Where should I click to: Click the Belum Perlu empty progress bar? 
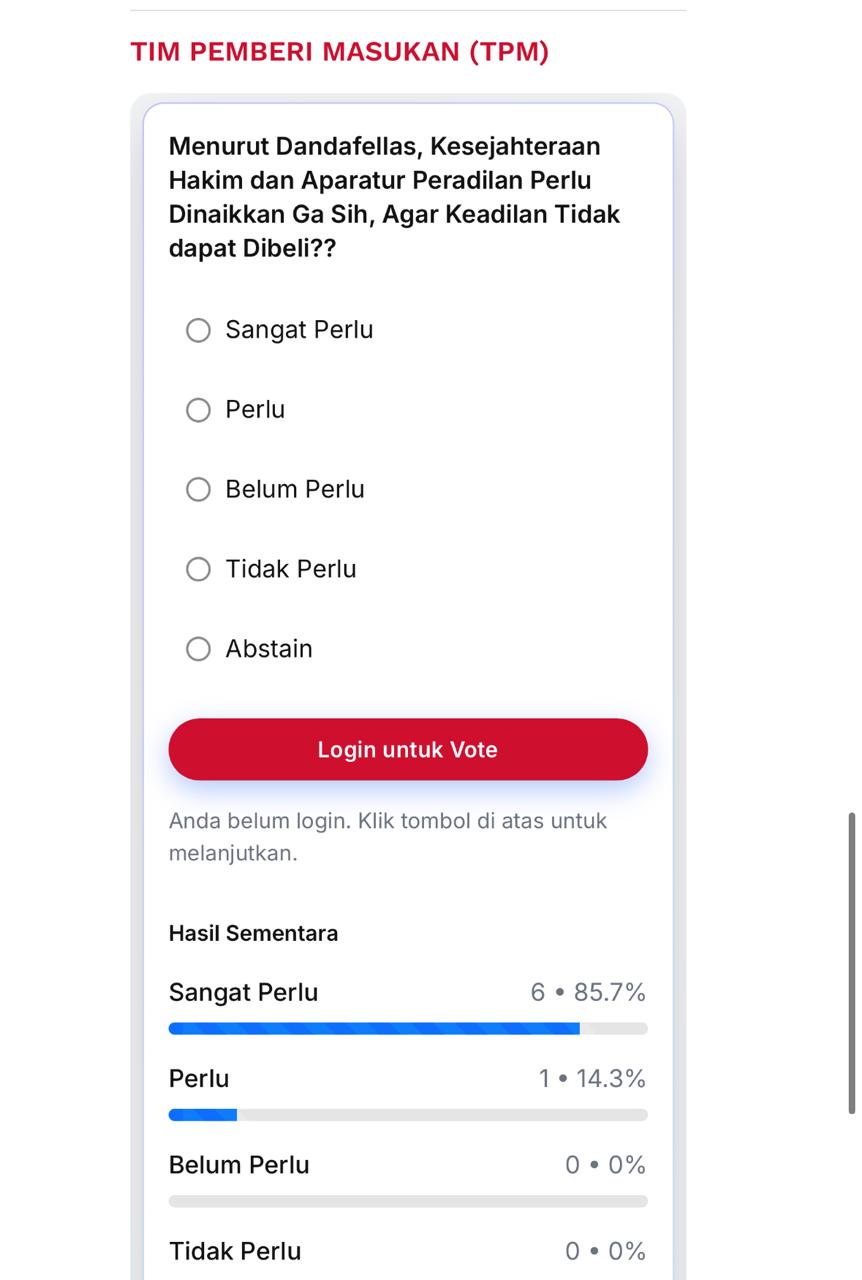click(408, 1200)
